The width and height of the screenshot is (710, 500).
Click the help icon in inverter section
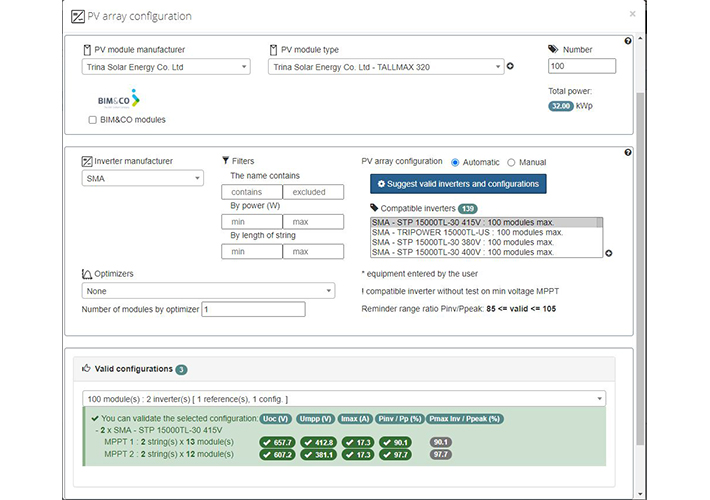point(628,152)
